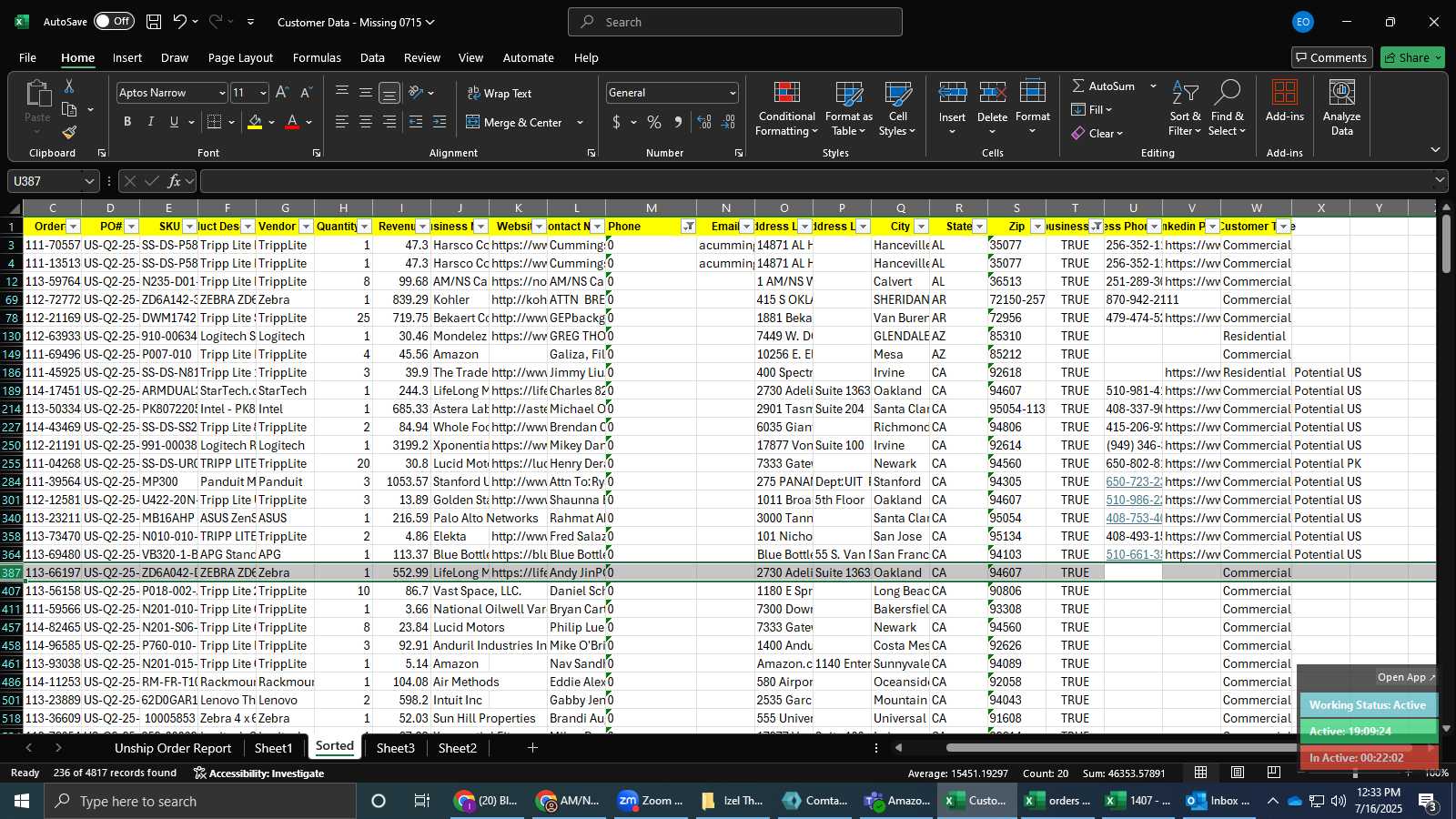
Task: Toggle the Merge & Center button
Action: 514,122
